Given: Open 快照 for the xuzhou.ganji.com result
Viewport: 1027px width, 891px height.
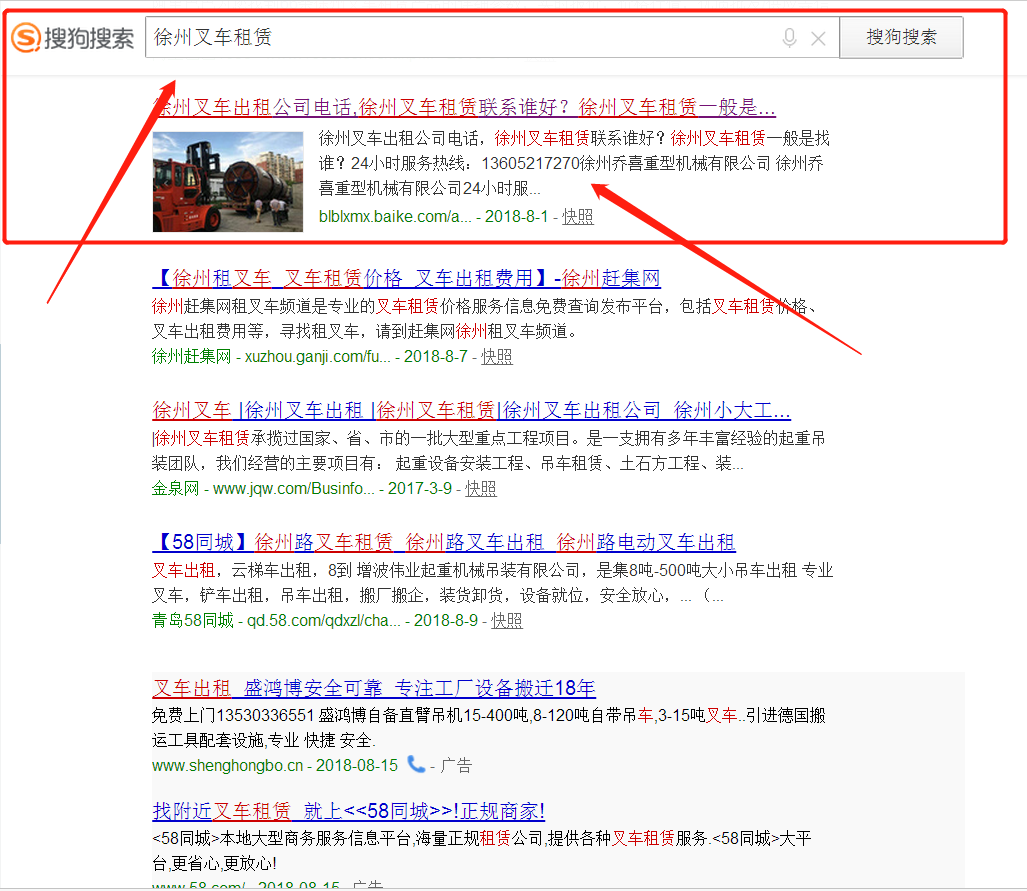Looking at the screenshot, I should tap(496, 356).
